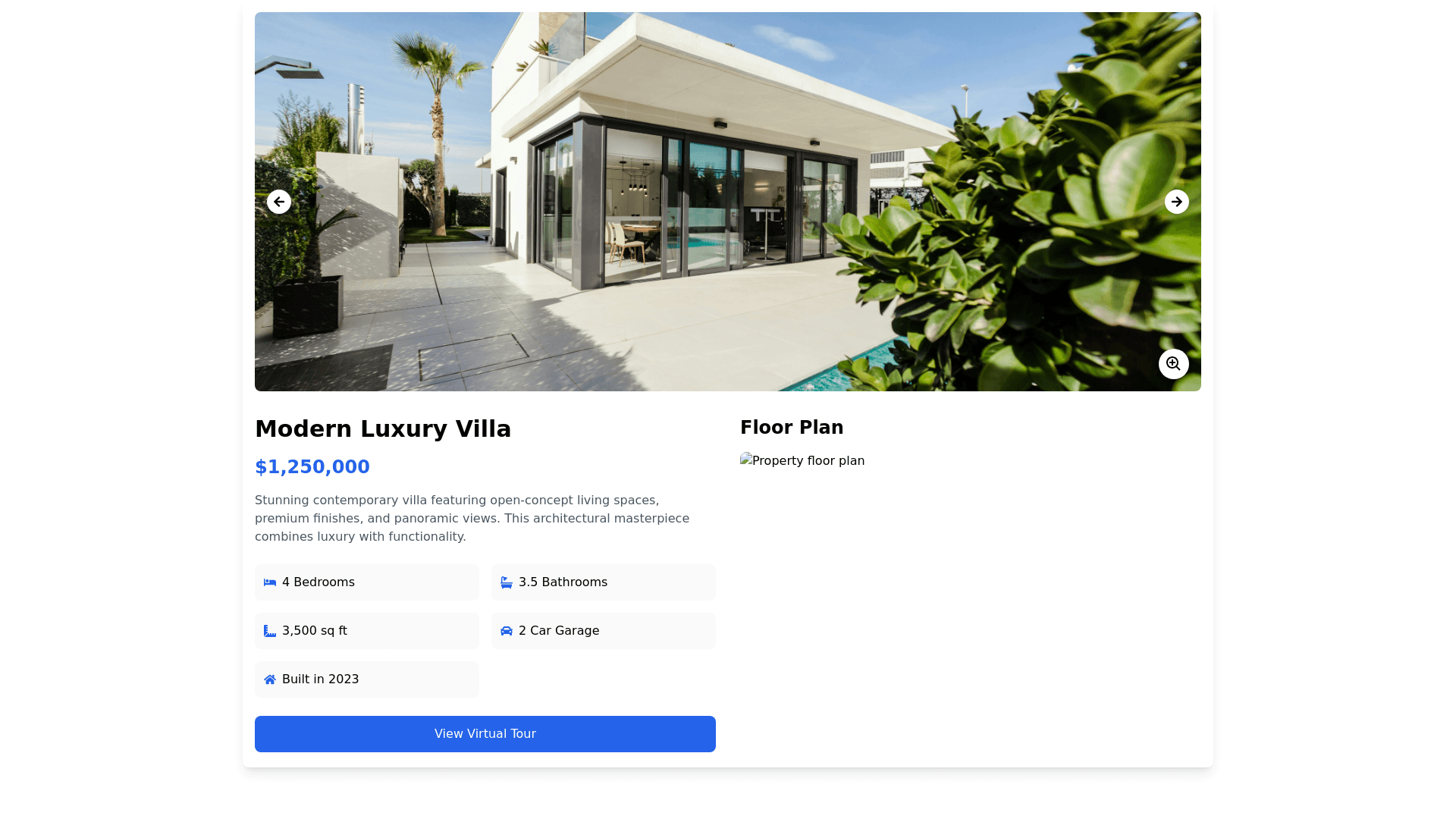The image size is (1456, 819).
Task: Select the Property floor plan image
Action: pyautogui.click(x=802, y=460)
